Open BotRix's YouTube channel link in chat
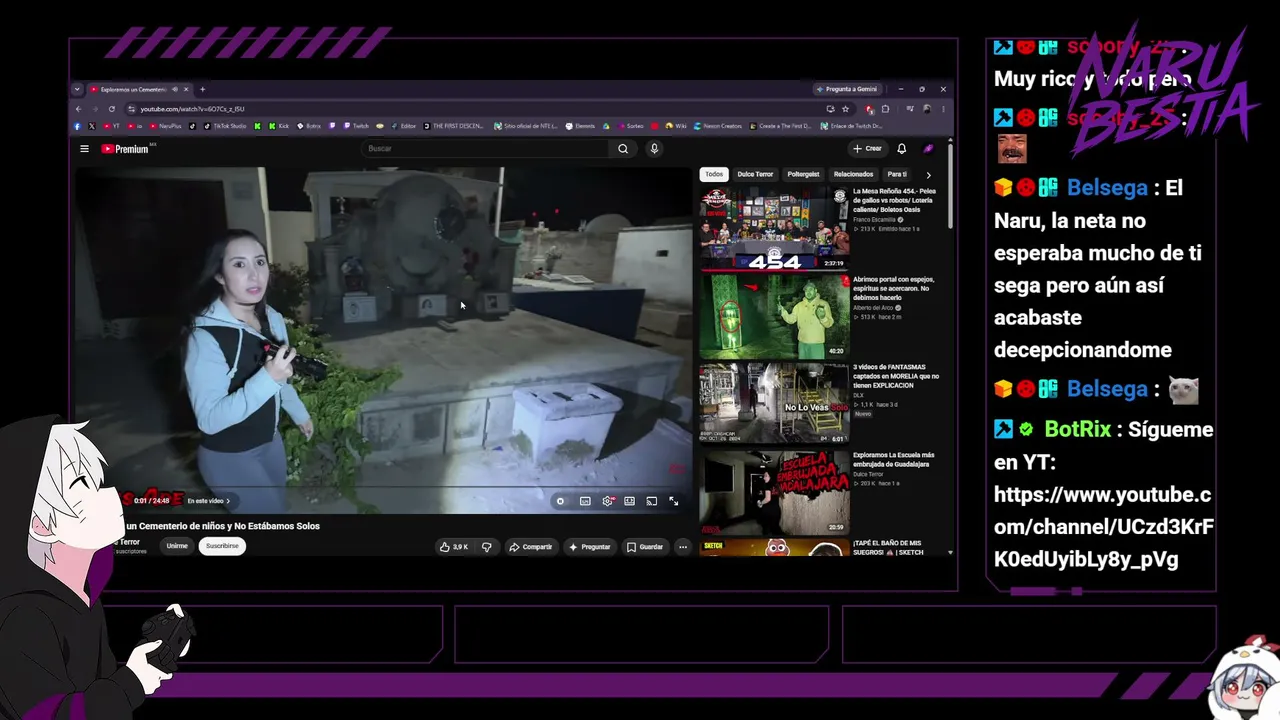 [x=1103, y=527]
